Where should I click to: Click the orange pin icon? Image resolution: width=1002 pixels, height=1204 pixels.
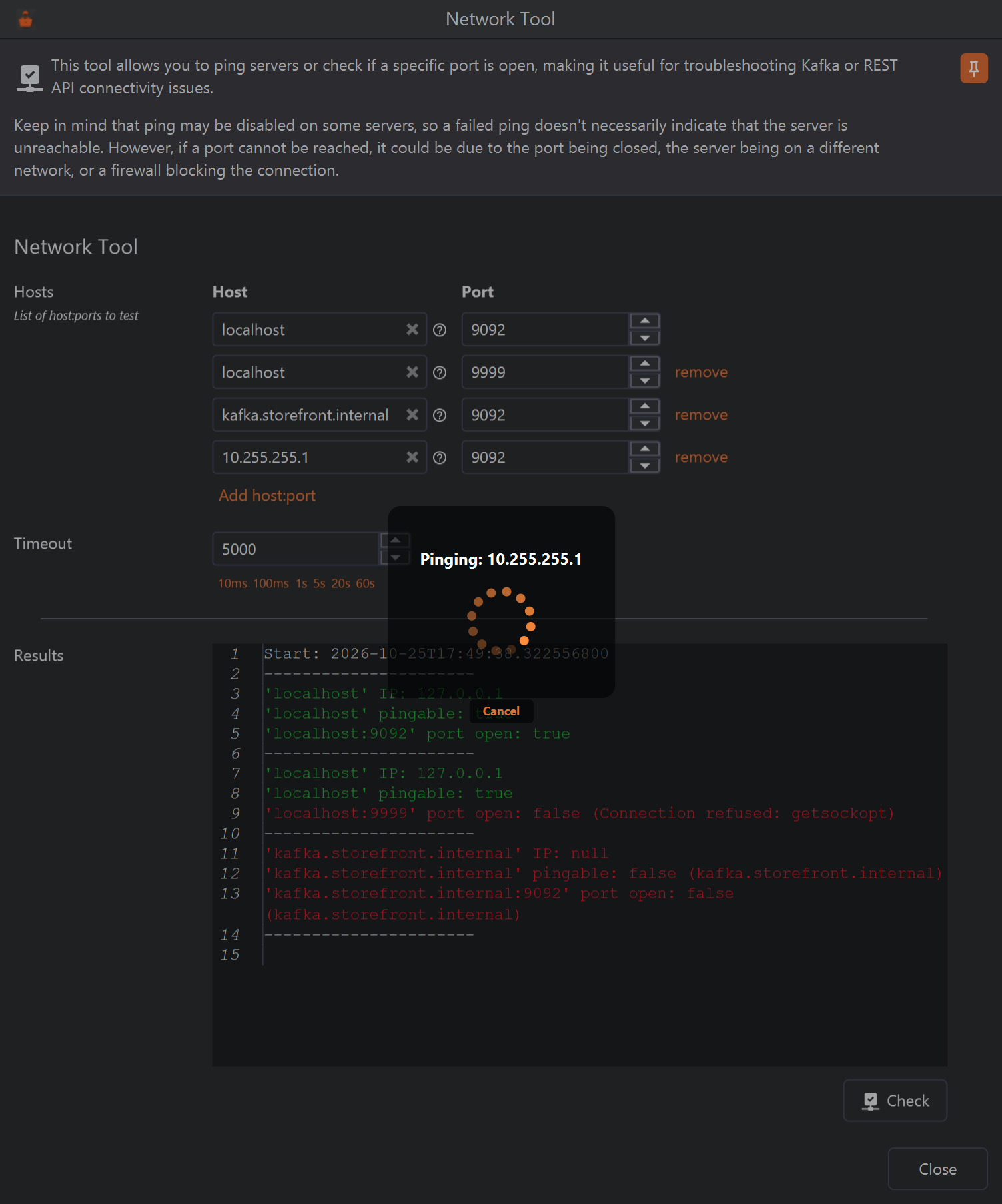[973, 68]
